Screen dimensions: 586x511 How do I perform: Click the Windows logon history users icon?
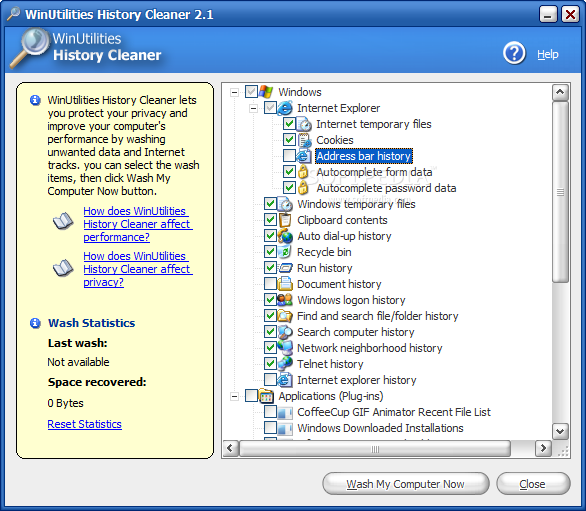pos(285,300)
